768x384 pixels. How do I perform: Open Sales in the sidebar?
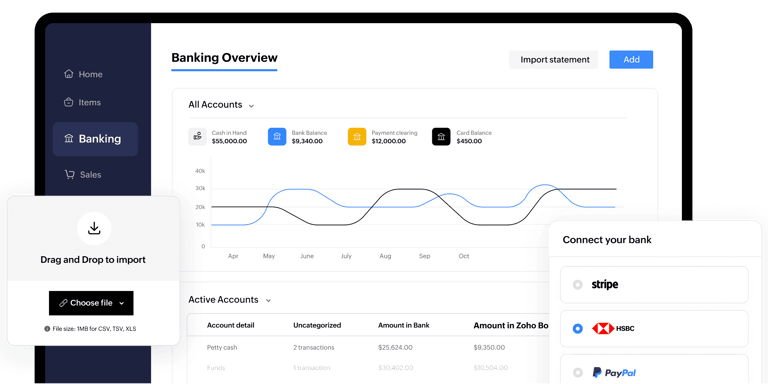click(83, 175)
